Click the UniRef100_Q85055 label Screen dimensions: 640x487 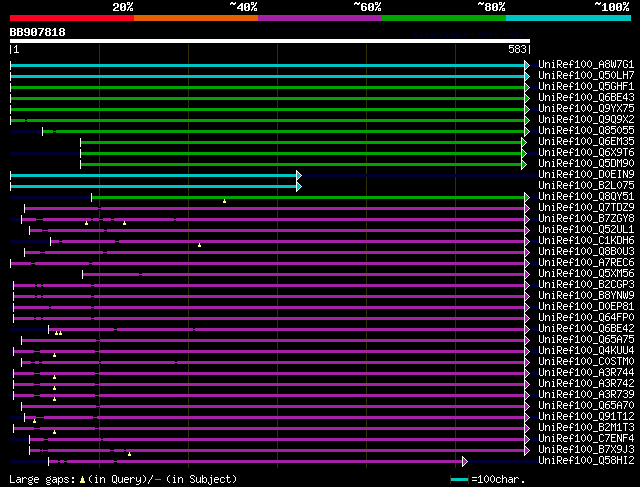(586, 131)
